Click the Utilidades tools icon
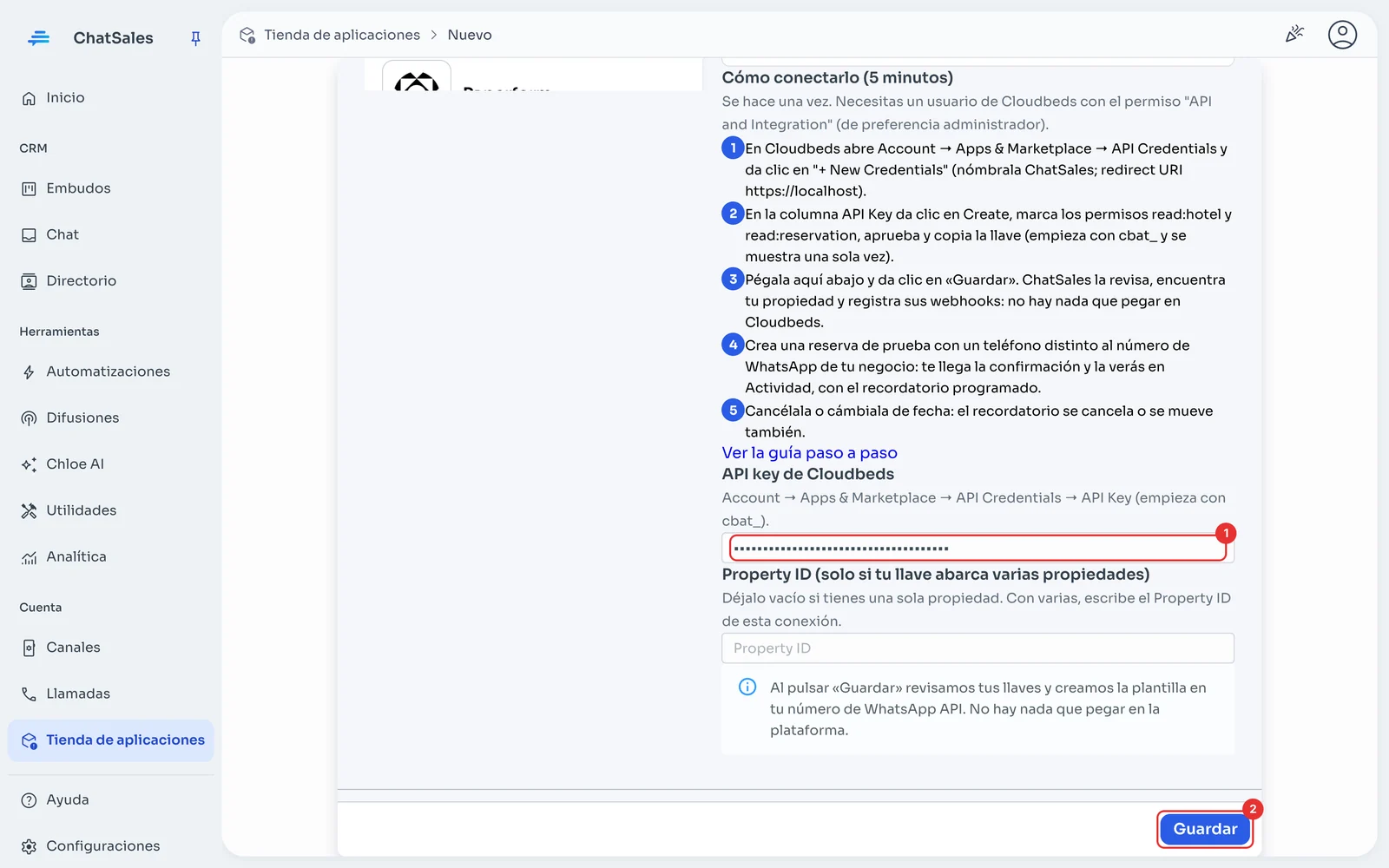 [x=29, y=510]
